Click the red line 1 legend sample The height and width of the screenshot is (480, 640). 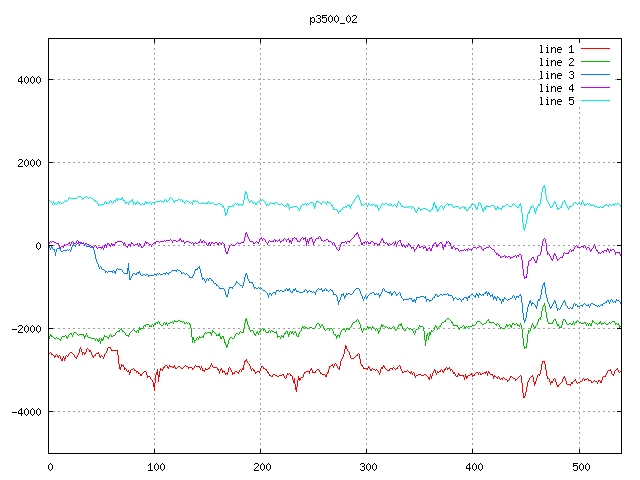(595, 49)
